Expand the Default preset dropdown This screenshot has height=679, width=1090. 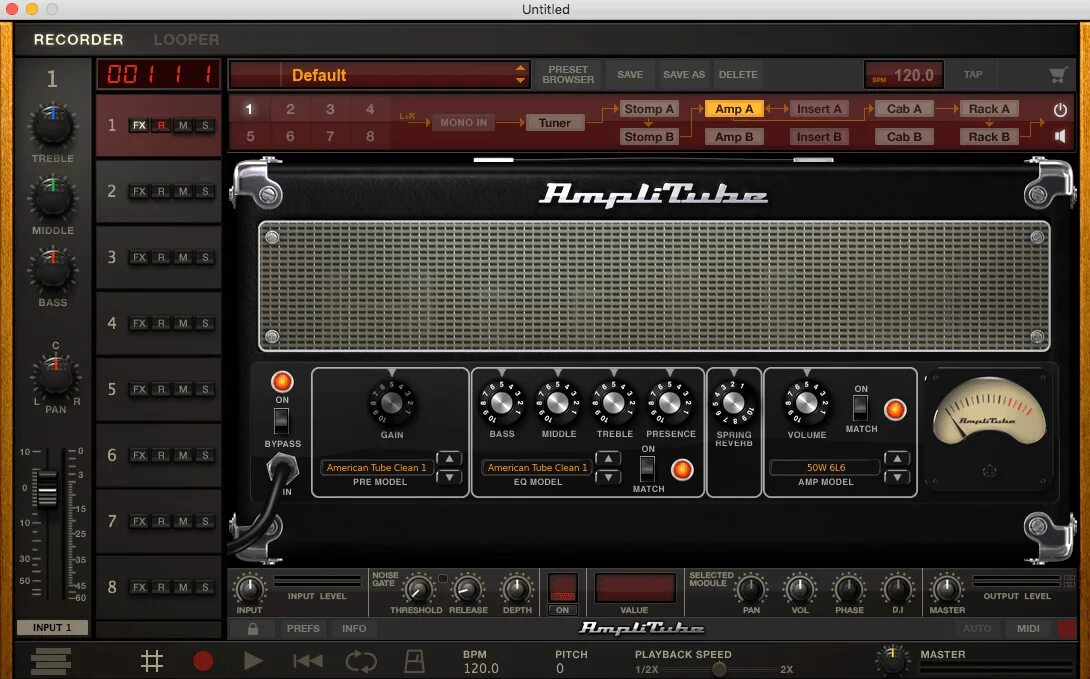pyautogui.click(x=519, y=74)
